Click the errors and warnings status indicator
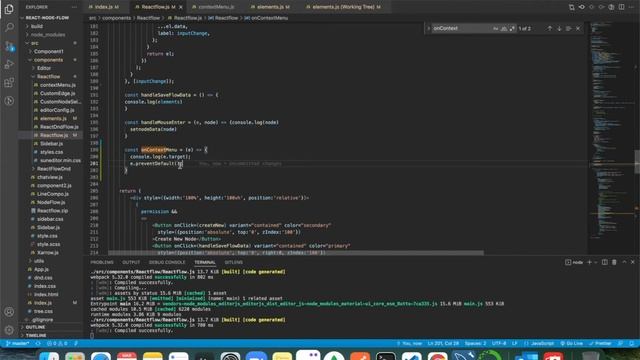The width and height of the screenshot is (640, 360). coord(57,344)
